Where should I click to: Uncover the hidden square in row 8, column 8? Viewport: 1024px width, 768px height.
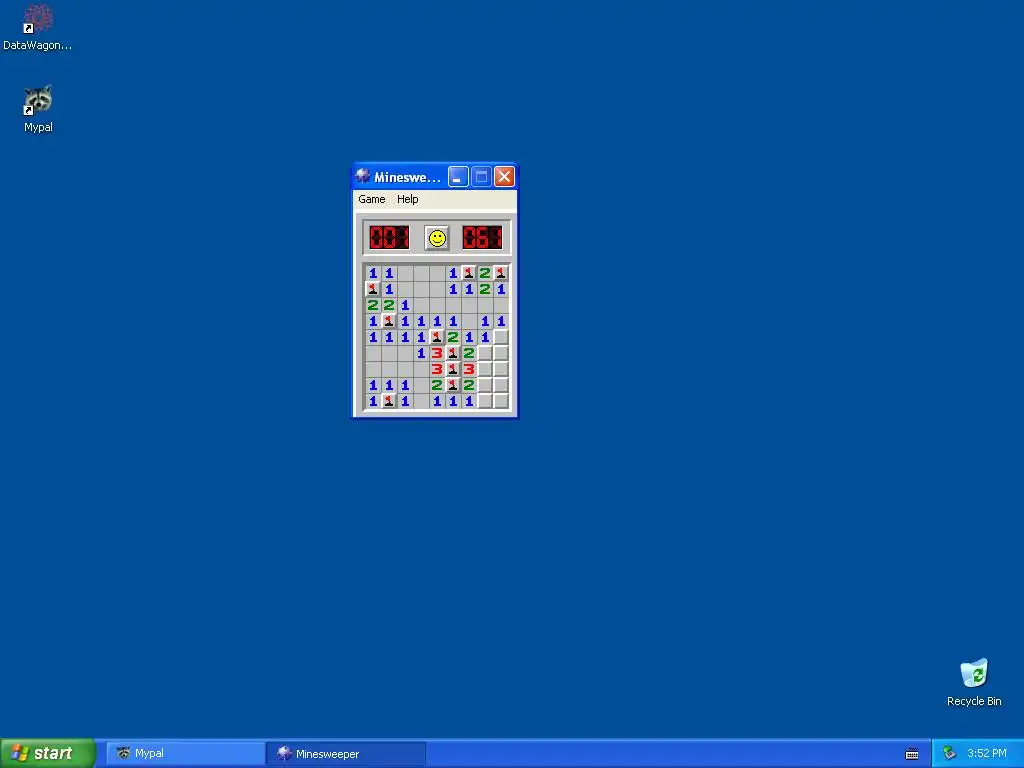(485, 385)
